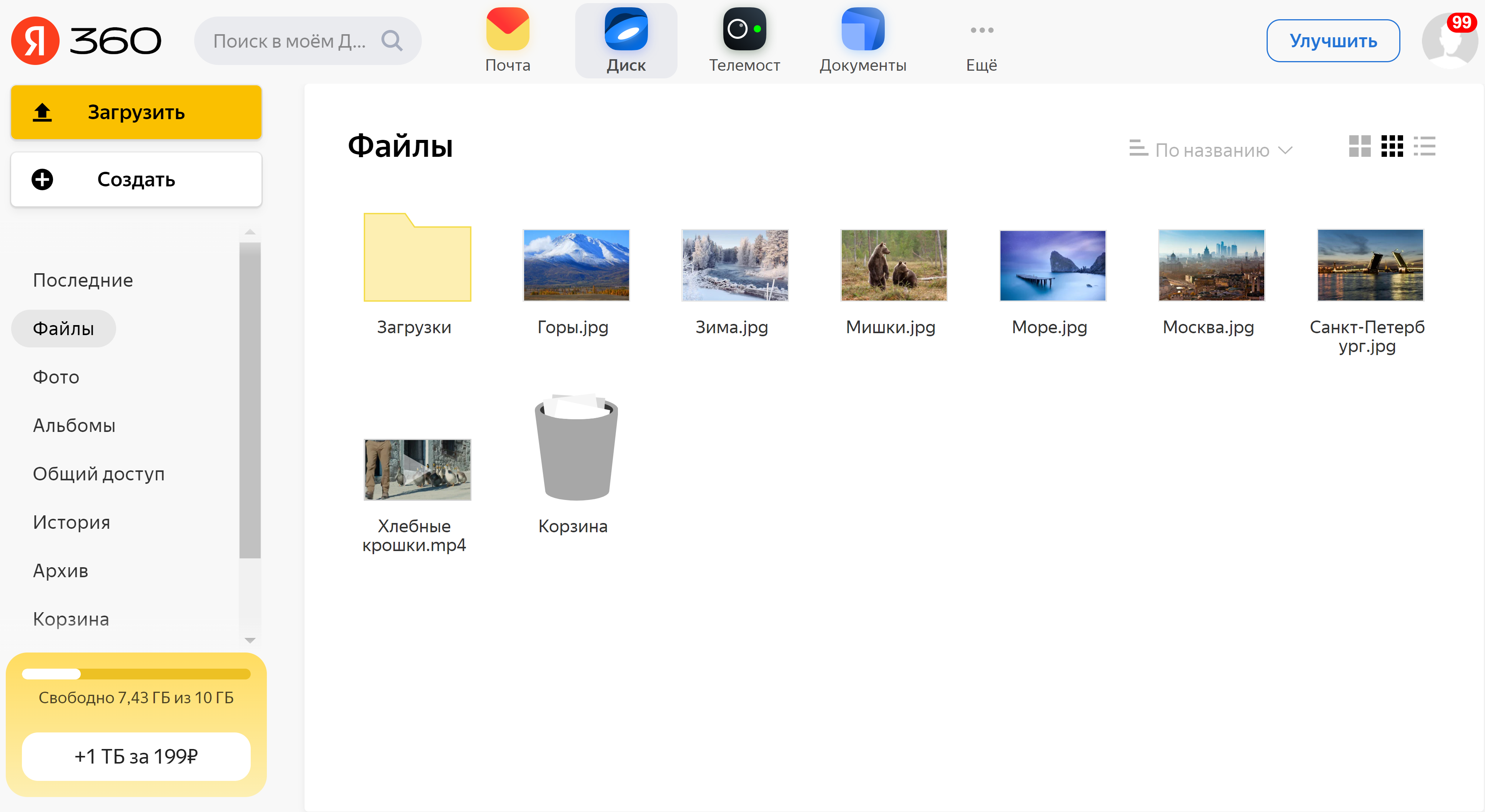Open the Корзина trash bin icon in files
1485x812 pixels.
(x=576, y=448)
